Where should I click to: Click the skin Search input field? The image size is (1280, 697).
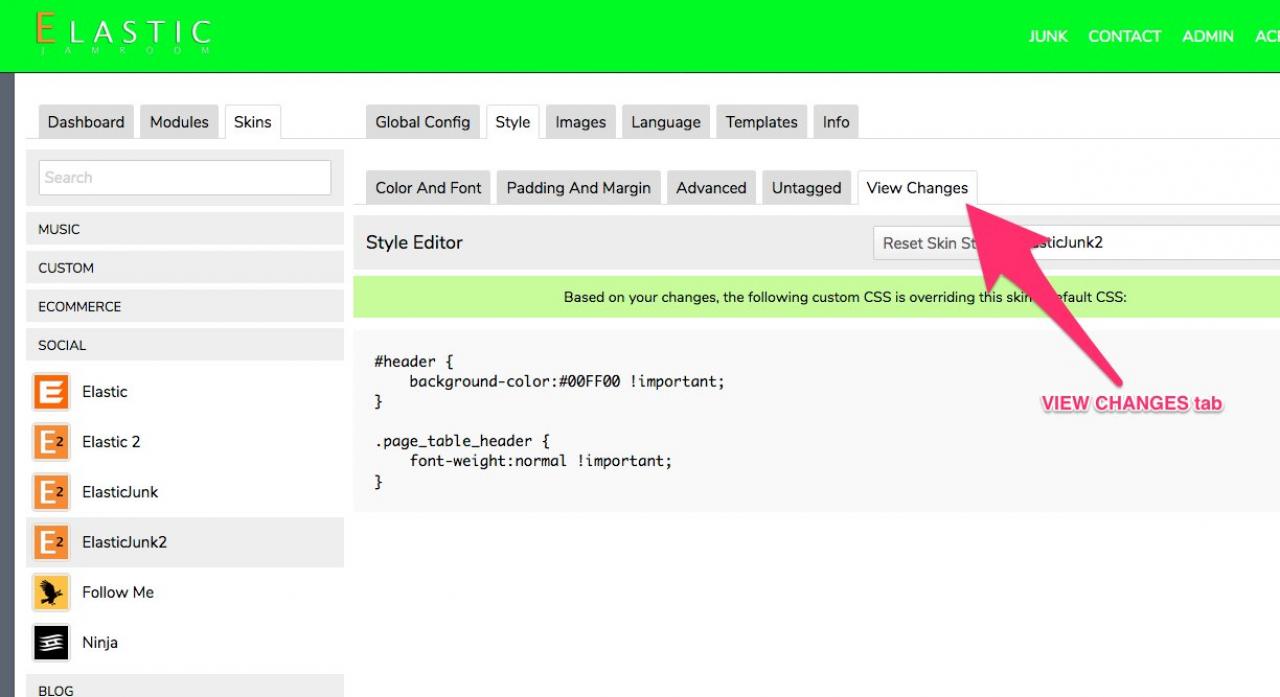184,178
